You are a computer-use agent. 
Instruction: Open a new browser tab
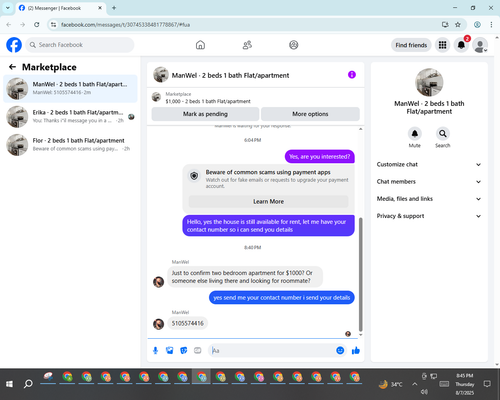coord(114,8)
